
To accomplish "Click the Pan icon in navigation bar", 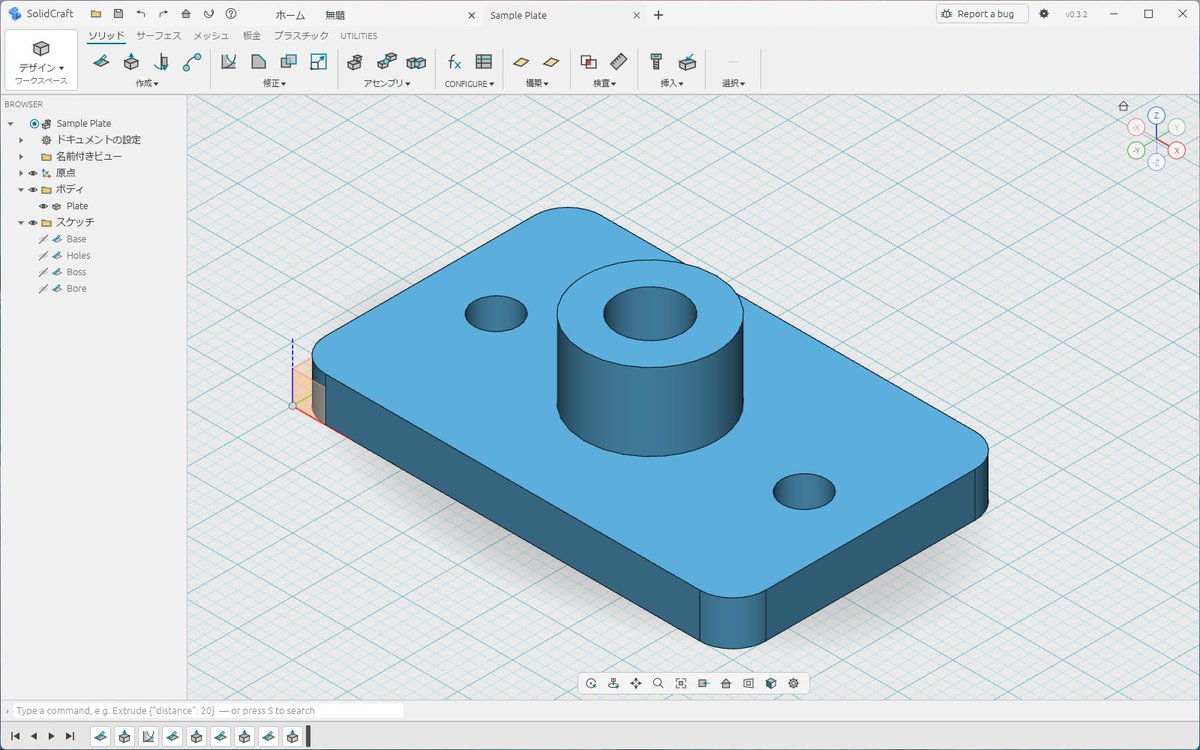I will [x=636, y=684].
